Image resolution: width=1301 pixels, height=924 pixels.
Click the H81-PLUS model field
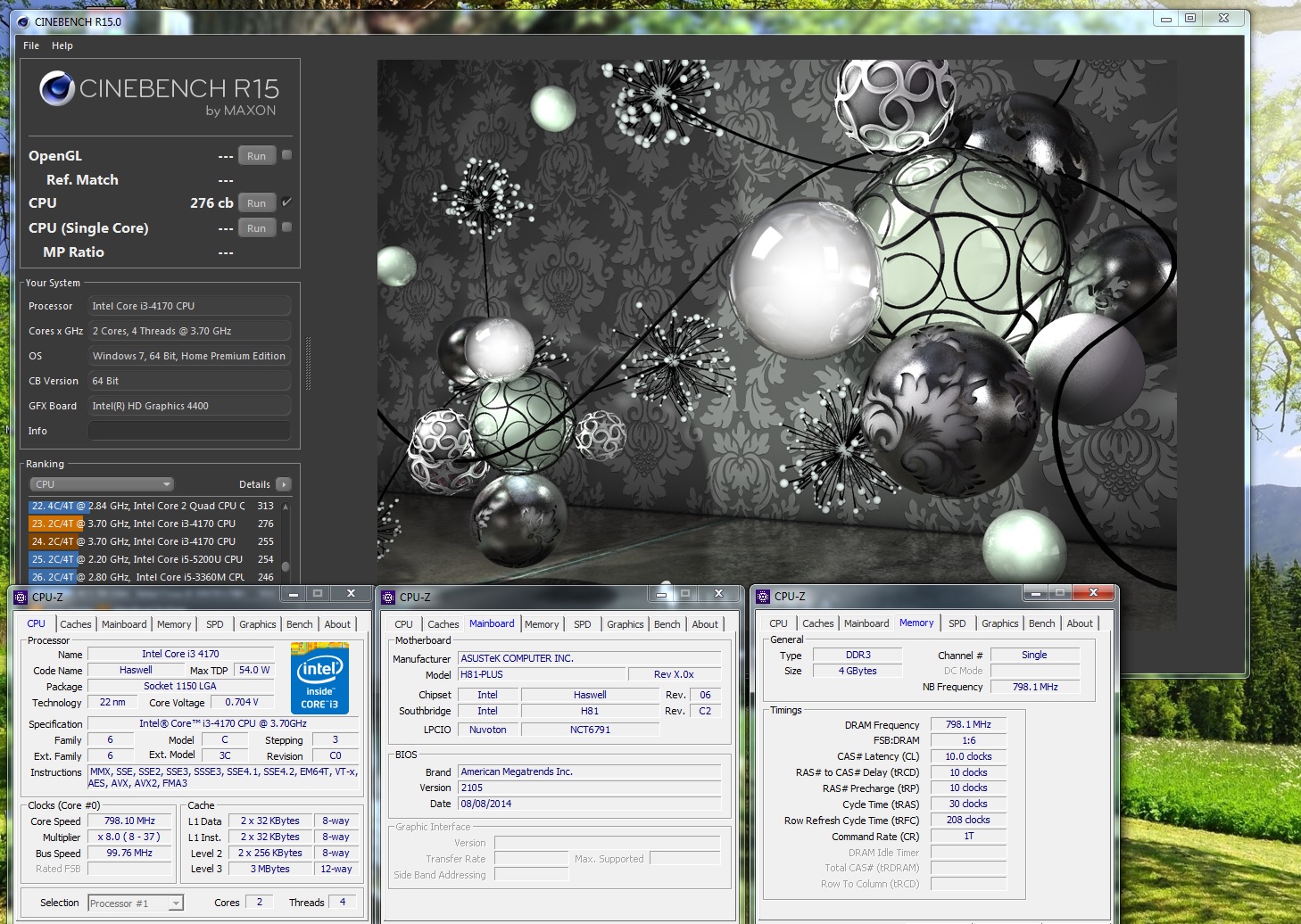541,674
